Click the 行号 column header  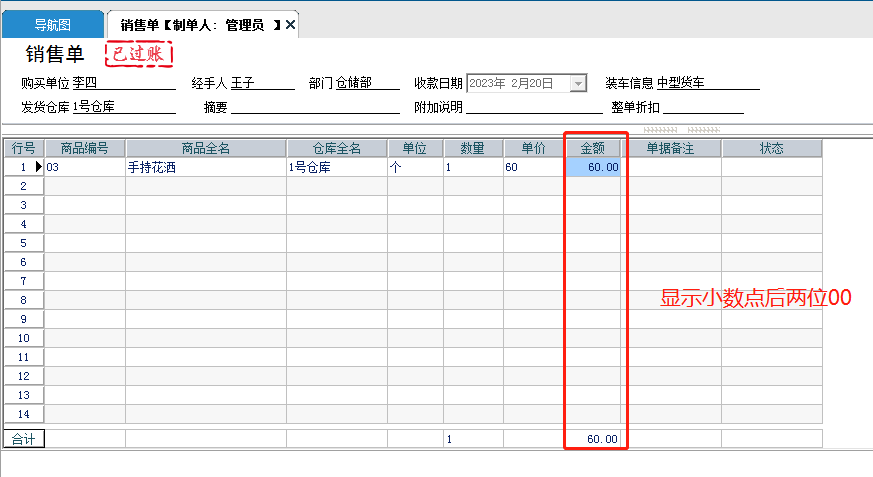coord(23,149)
